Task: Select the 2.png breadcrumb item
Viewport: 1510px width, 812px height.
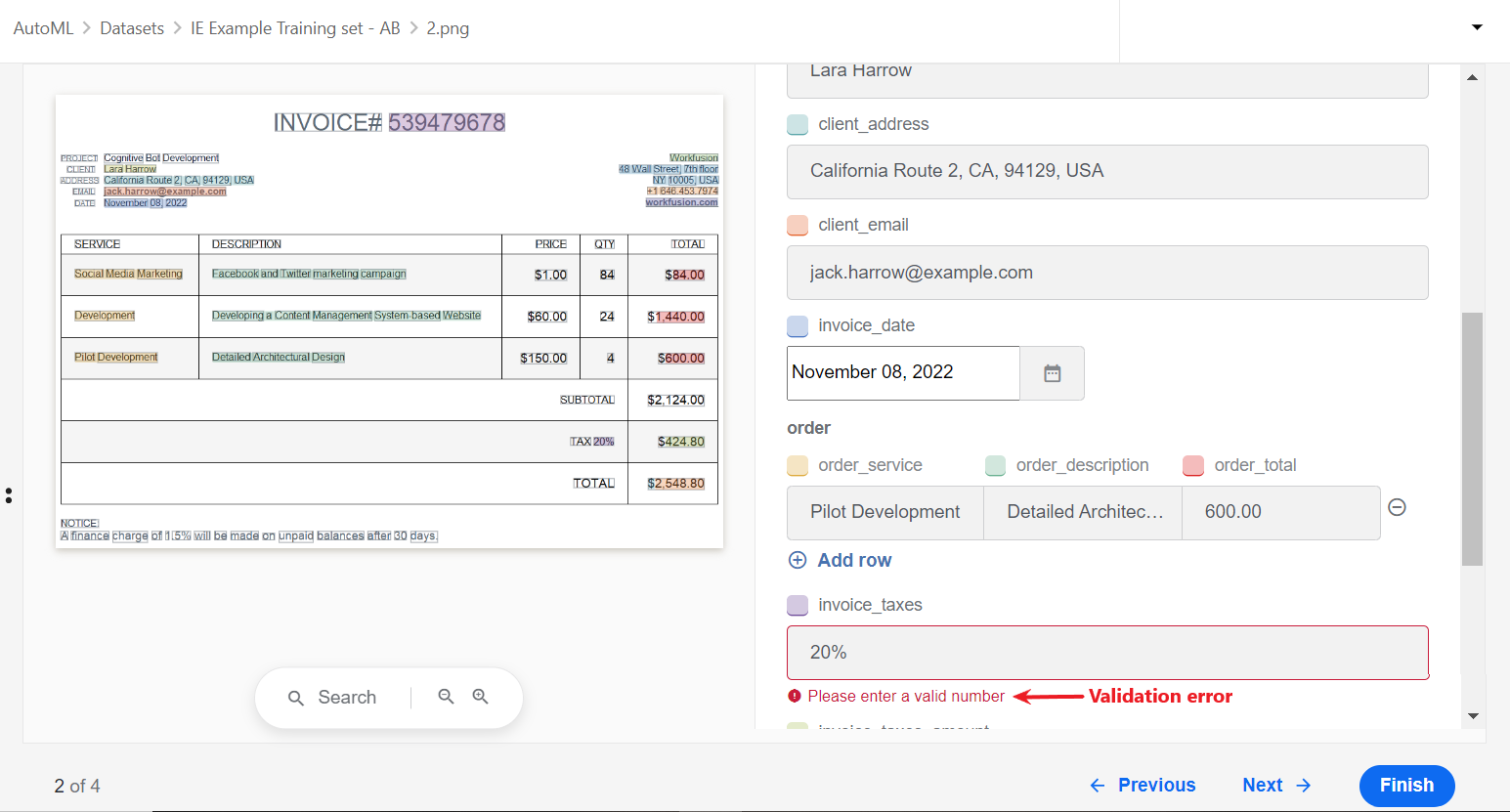Action: coord(448,28)
